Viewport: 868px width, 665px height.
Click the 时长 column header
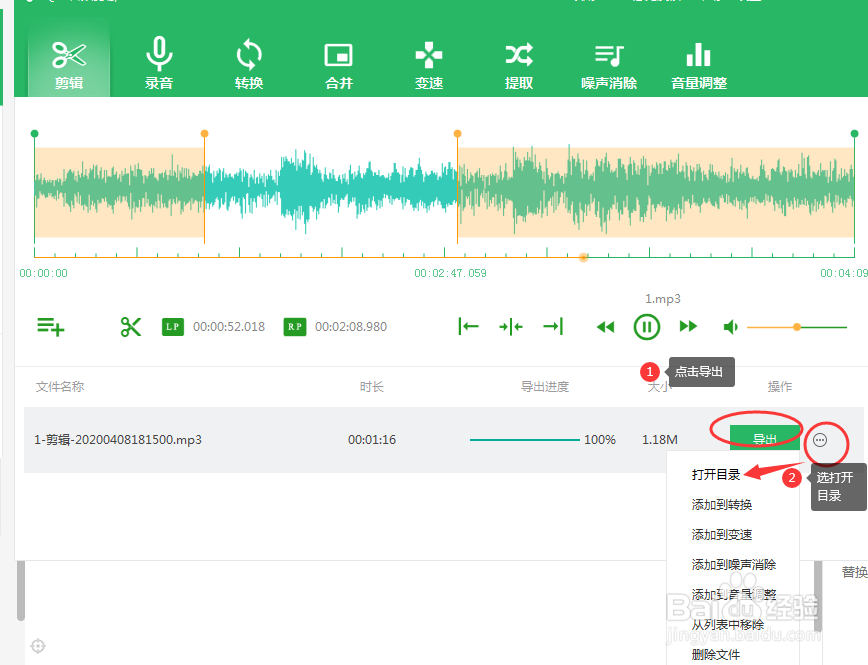tap(371, 386)
